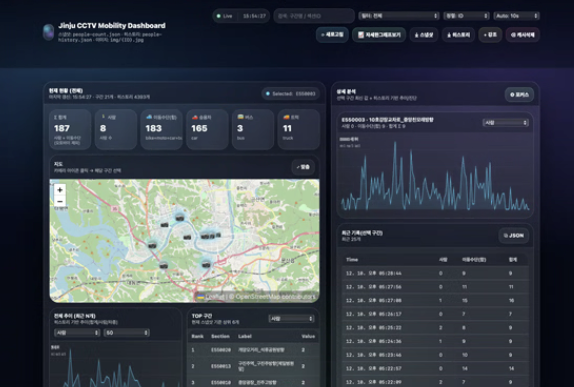Select the Rank 1 row in TOP sections table
This screenshot has height=387, width=574.
pos(253,350)
